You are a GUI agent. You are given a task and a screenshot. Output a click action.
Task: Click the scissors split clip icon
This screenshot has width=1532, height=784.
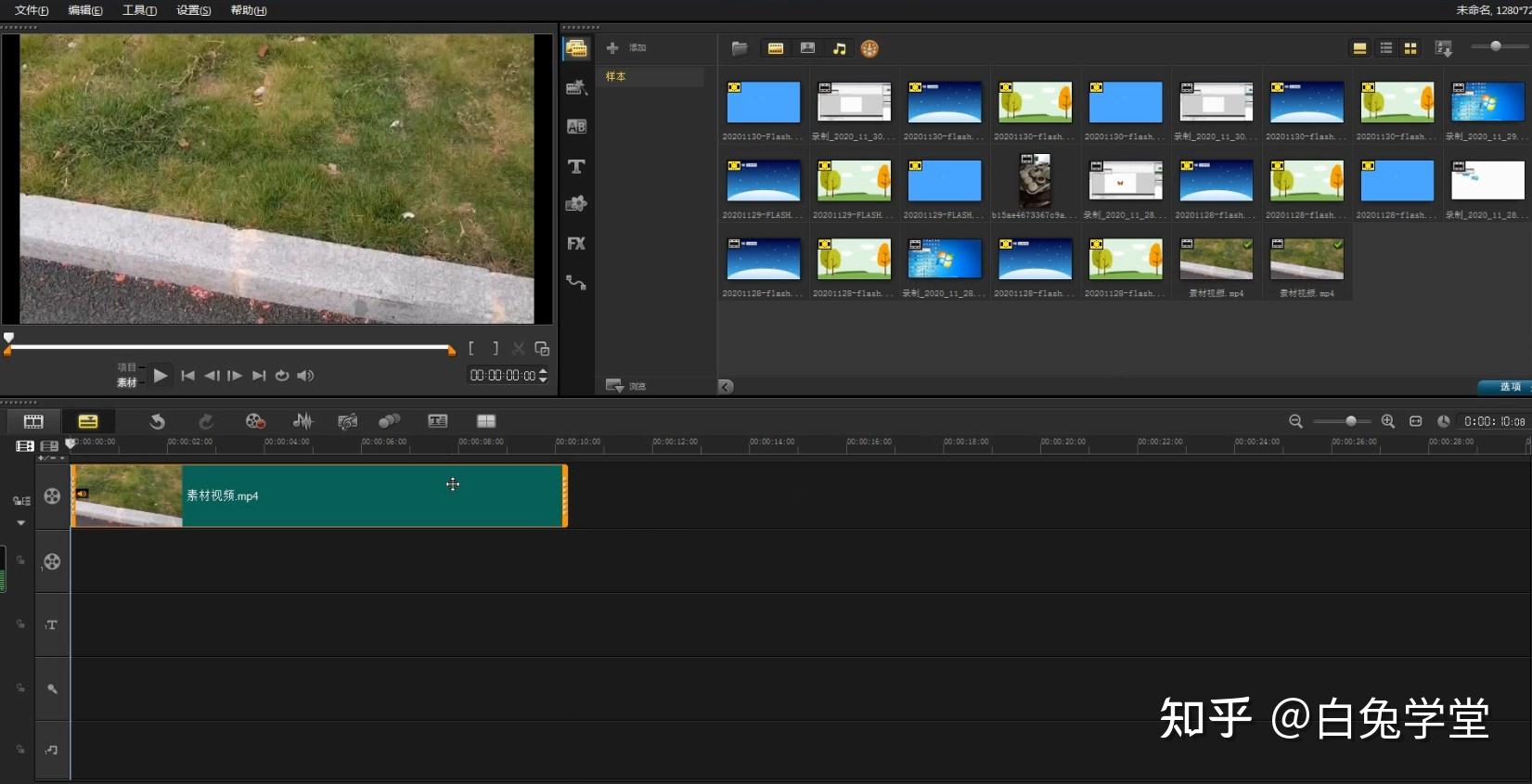519,349
